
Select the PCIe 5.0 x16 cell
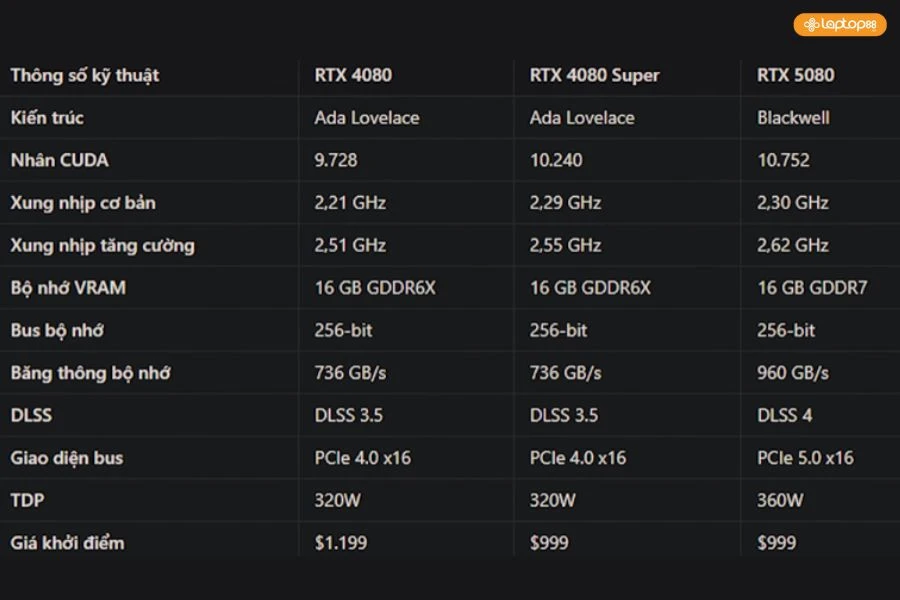coord(806,458)
